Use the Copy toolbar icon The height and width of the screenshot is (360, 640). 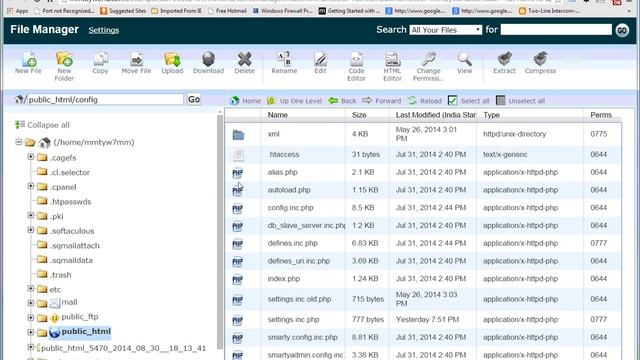100,62
